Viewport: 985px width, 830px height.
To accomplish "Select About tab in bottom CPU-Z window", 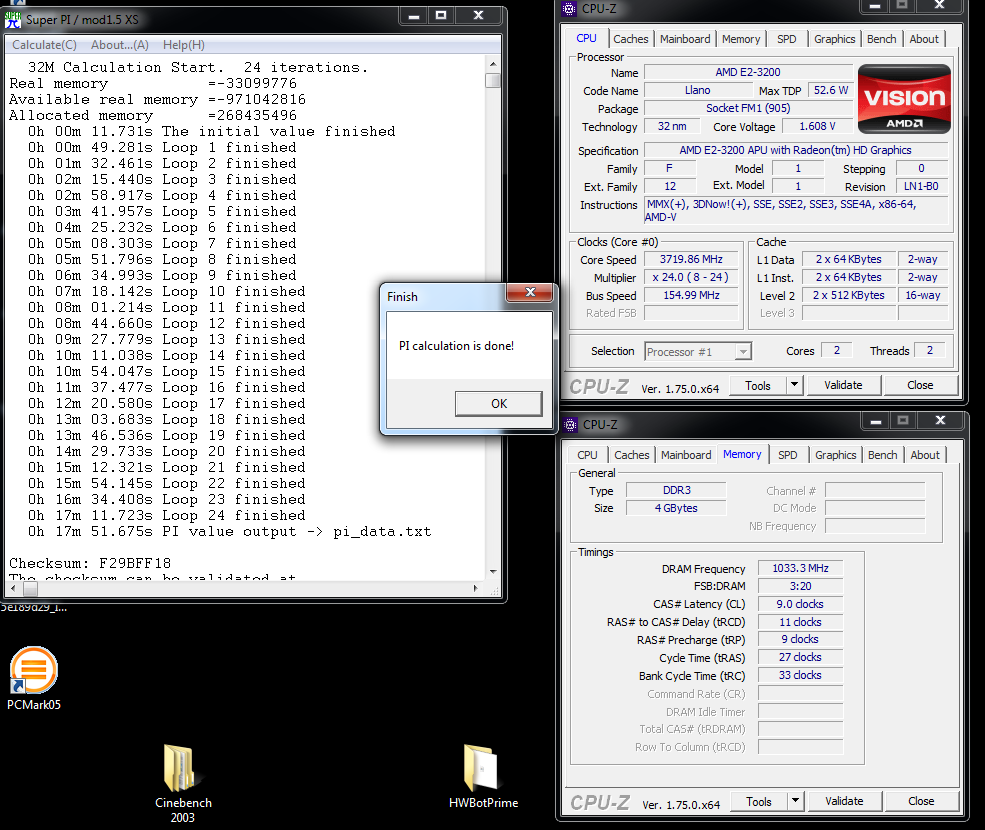I will (925, 455).
